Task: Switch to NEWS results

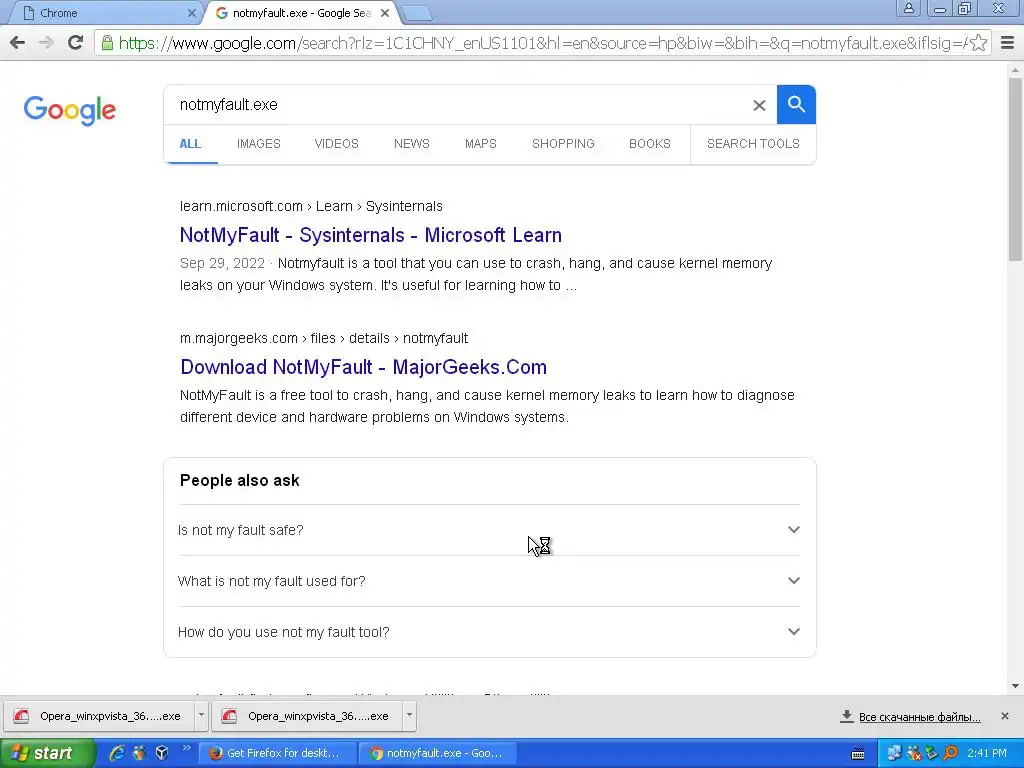Action: pyautogui.click(x=411, y=144)
